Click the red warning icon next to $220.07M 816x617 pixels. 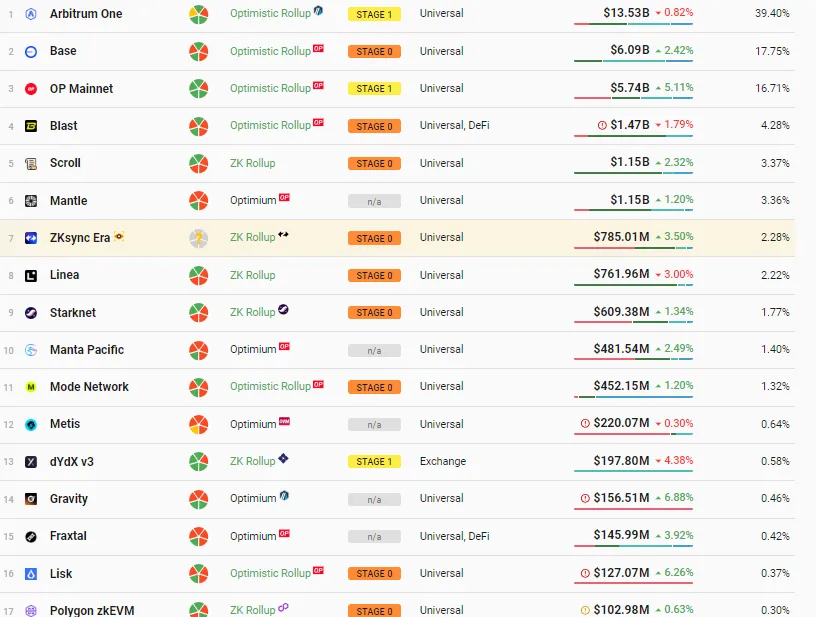coord(585,424)
